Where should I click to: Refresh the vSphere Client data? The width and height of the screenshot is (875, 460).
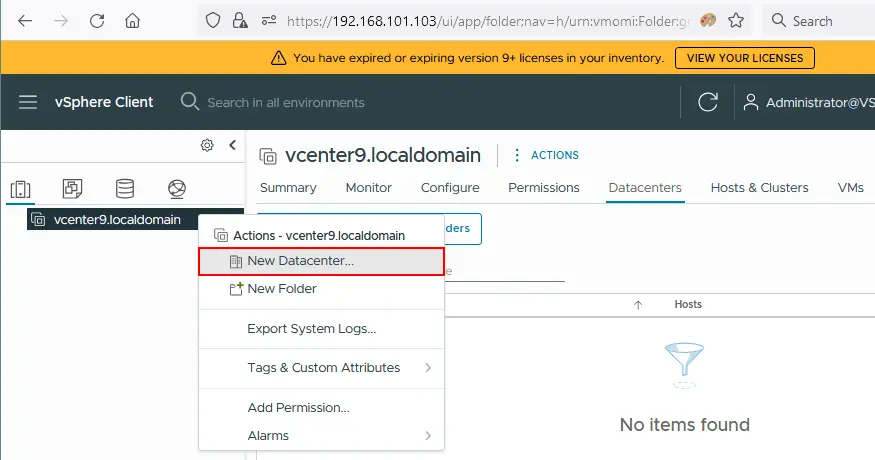[708, 102]
